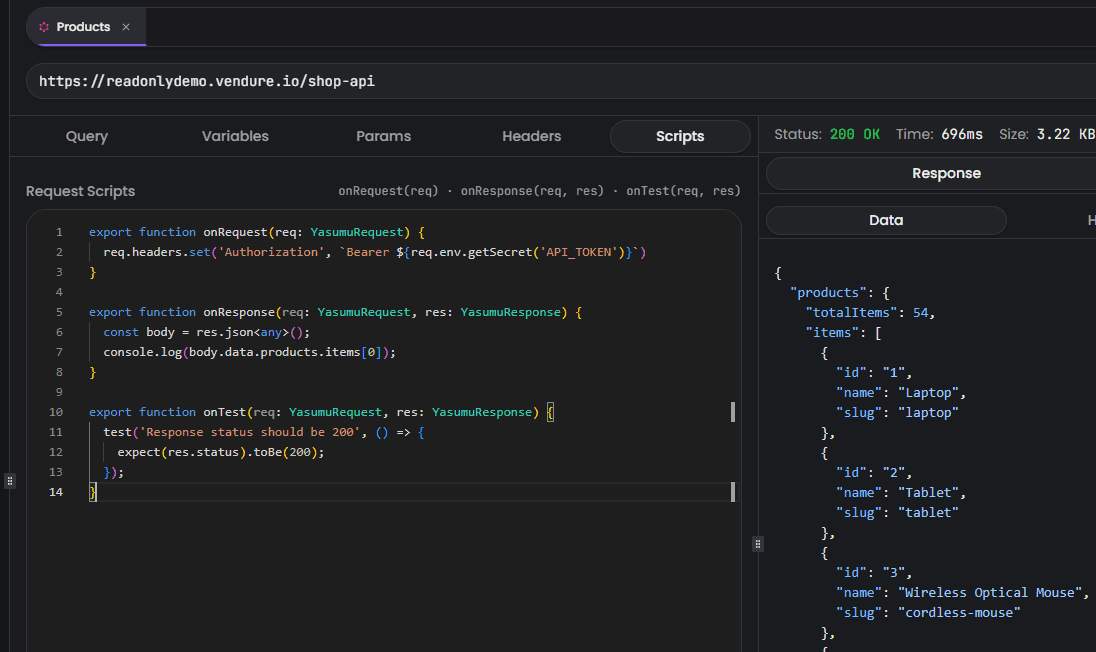Click the 'Request Scripts' heading
Screen dimensions: 1096x652
pos(80,191)
